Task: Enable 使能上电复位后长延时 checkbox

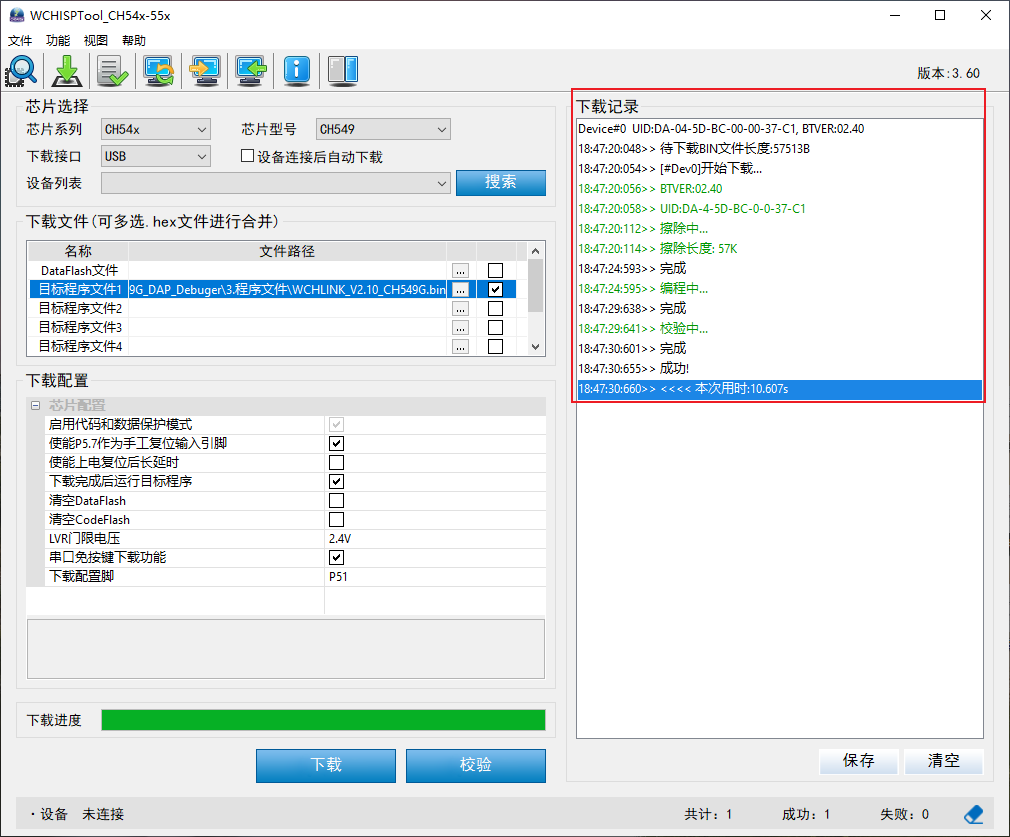Action: (336, 463)
